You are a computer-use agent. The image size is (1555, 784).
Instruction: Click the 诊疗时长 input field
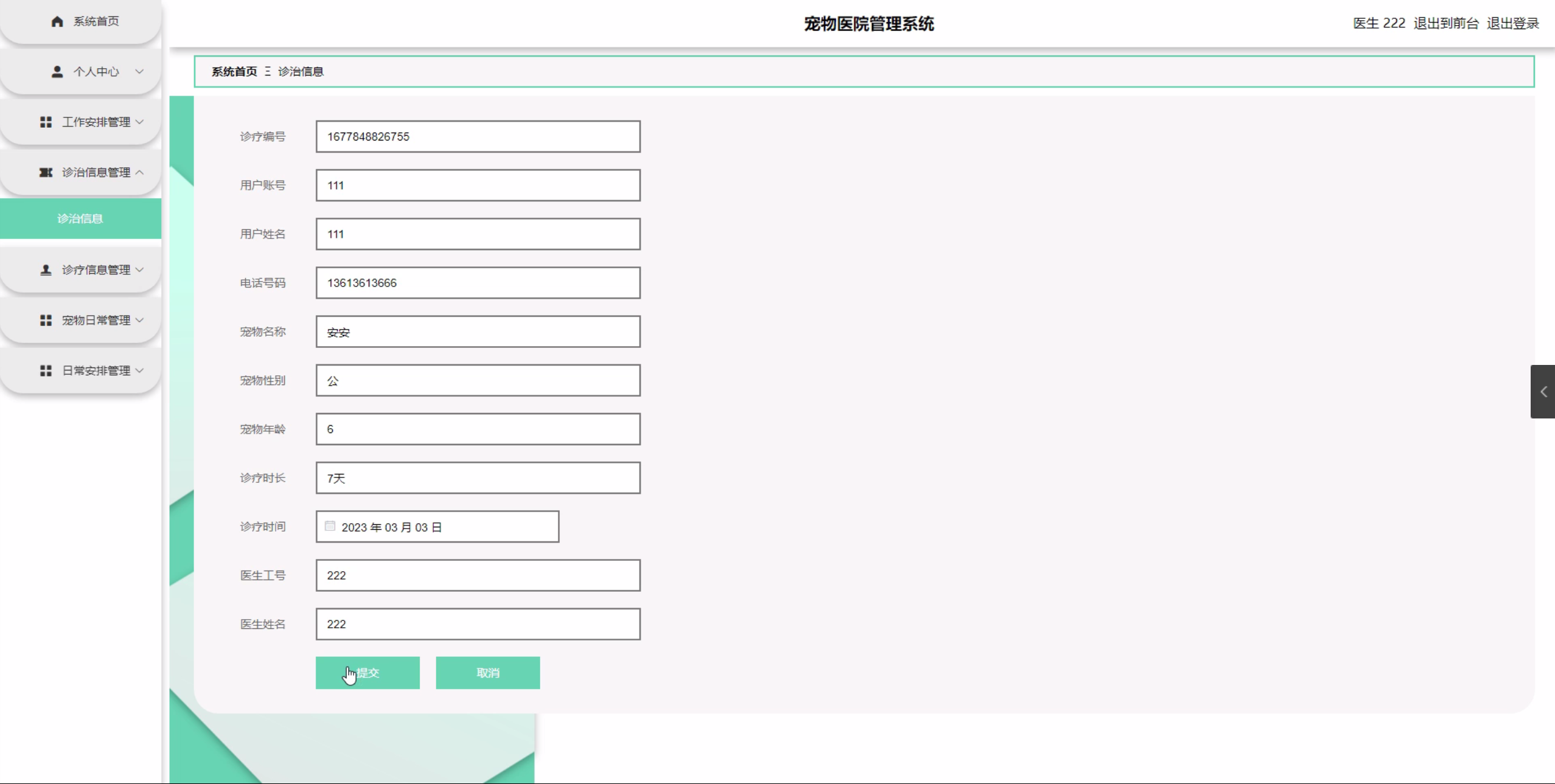click(x=478, y=478)
